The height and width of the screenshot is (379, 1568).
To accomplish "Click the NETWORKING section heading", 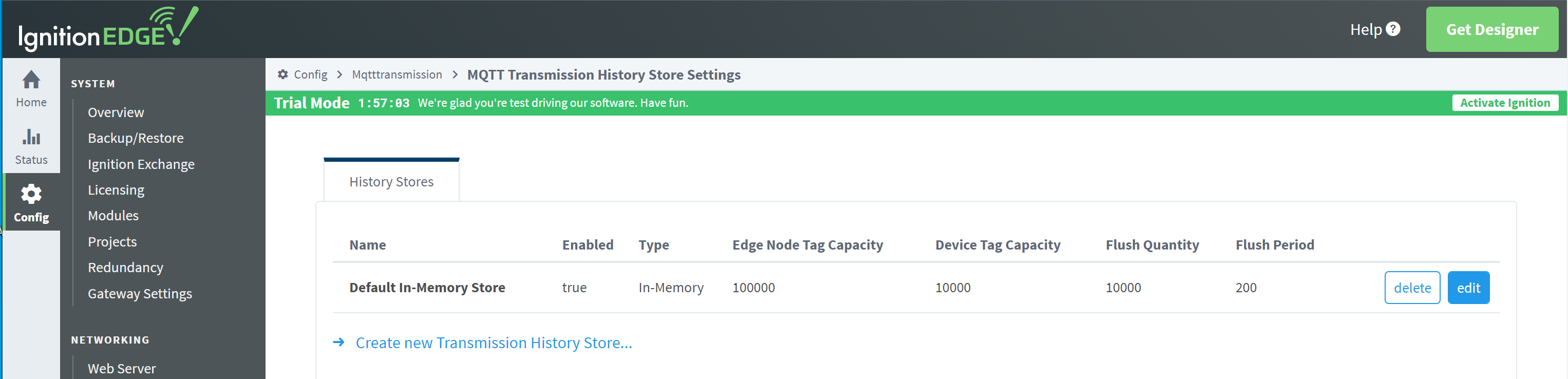I will coord(110,340).
